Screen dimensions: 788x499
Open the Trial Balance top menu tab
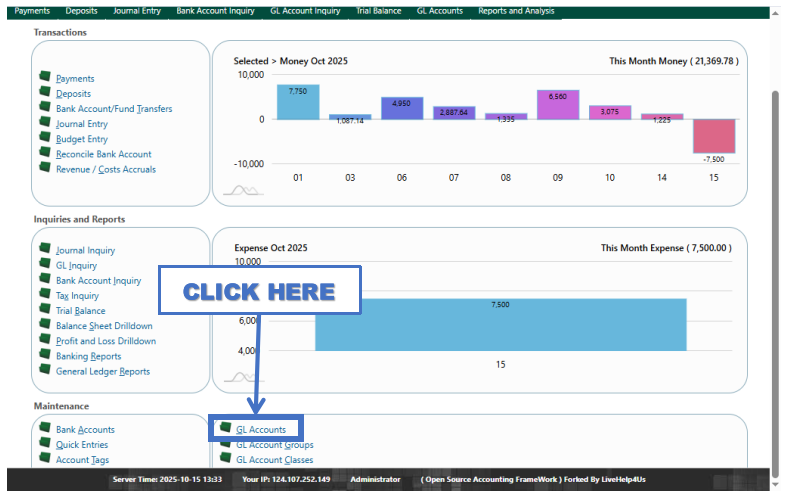tap(378, 11)
